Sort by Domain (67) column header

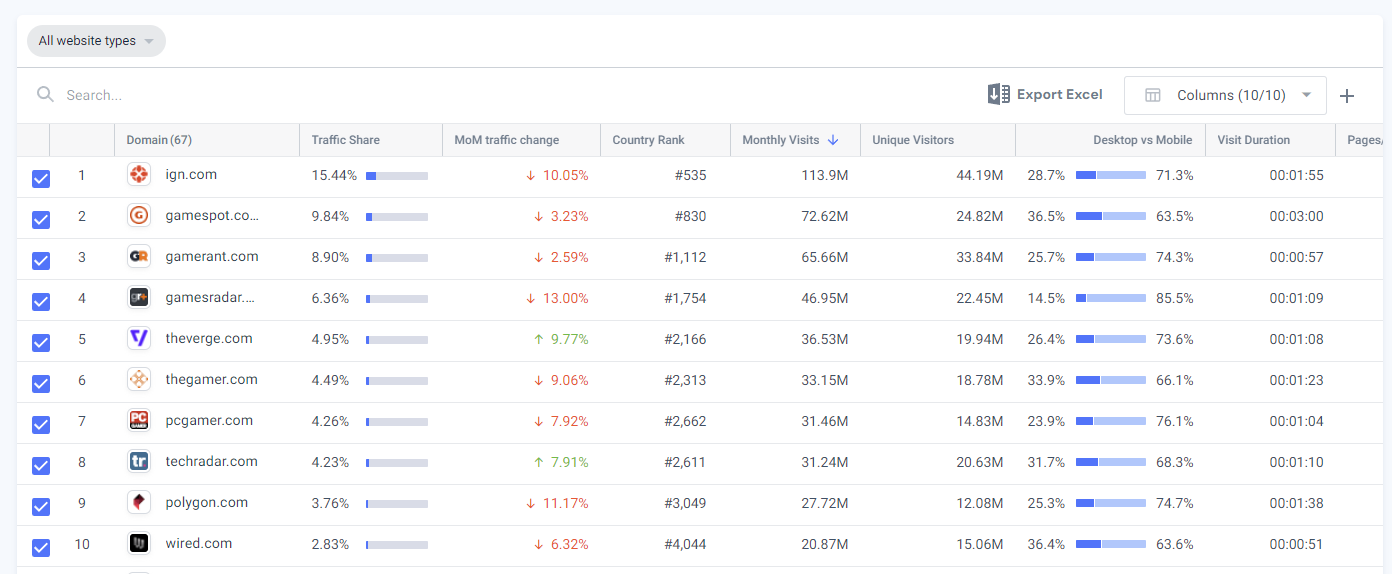[159, 140]
